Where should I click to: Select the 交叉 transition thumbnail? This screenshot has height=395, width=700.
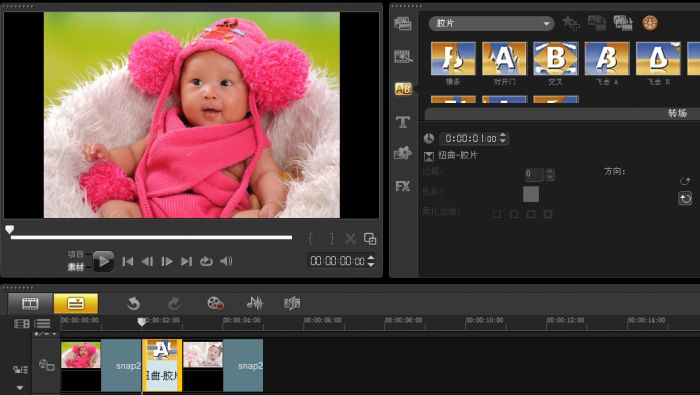tap(556, 58)
